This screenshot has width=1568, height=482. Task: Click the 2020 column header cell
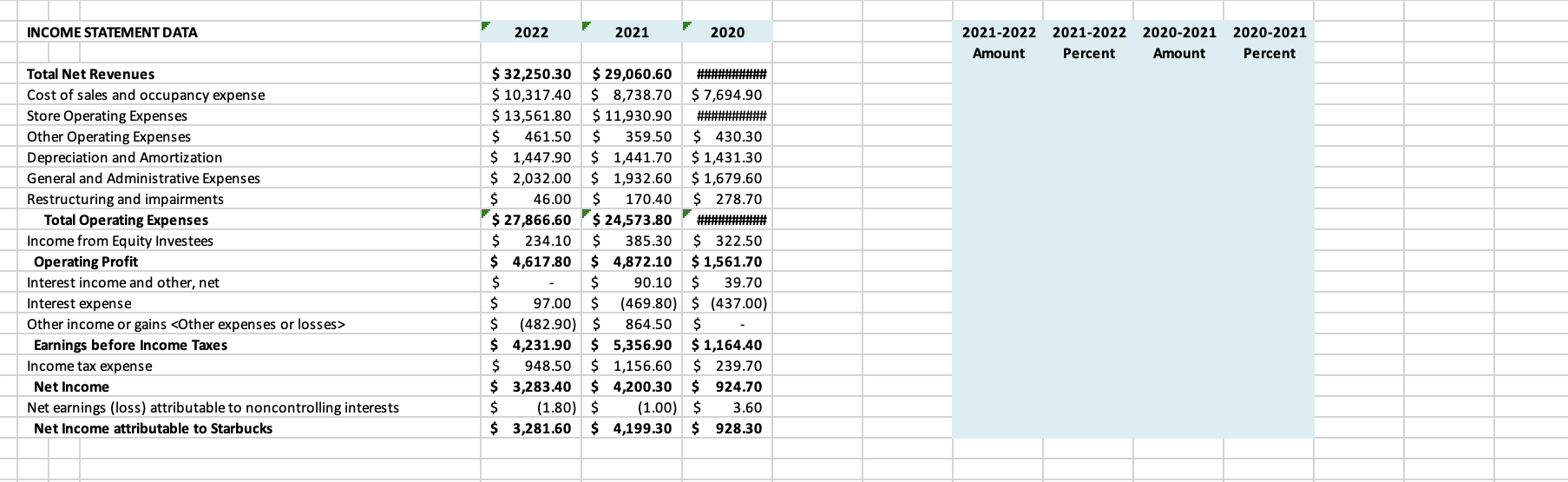[727, 32]
